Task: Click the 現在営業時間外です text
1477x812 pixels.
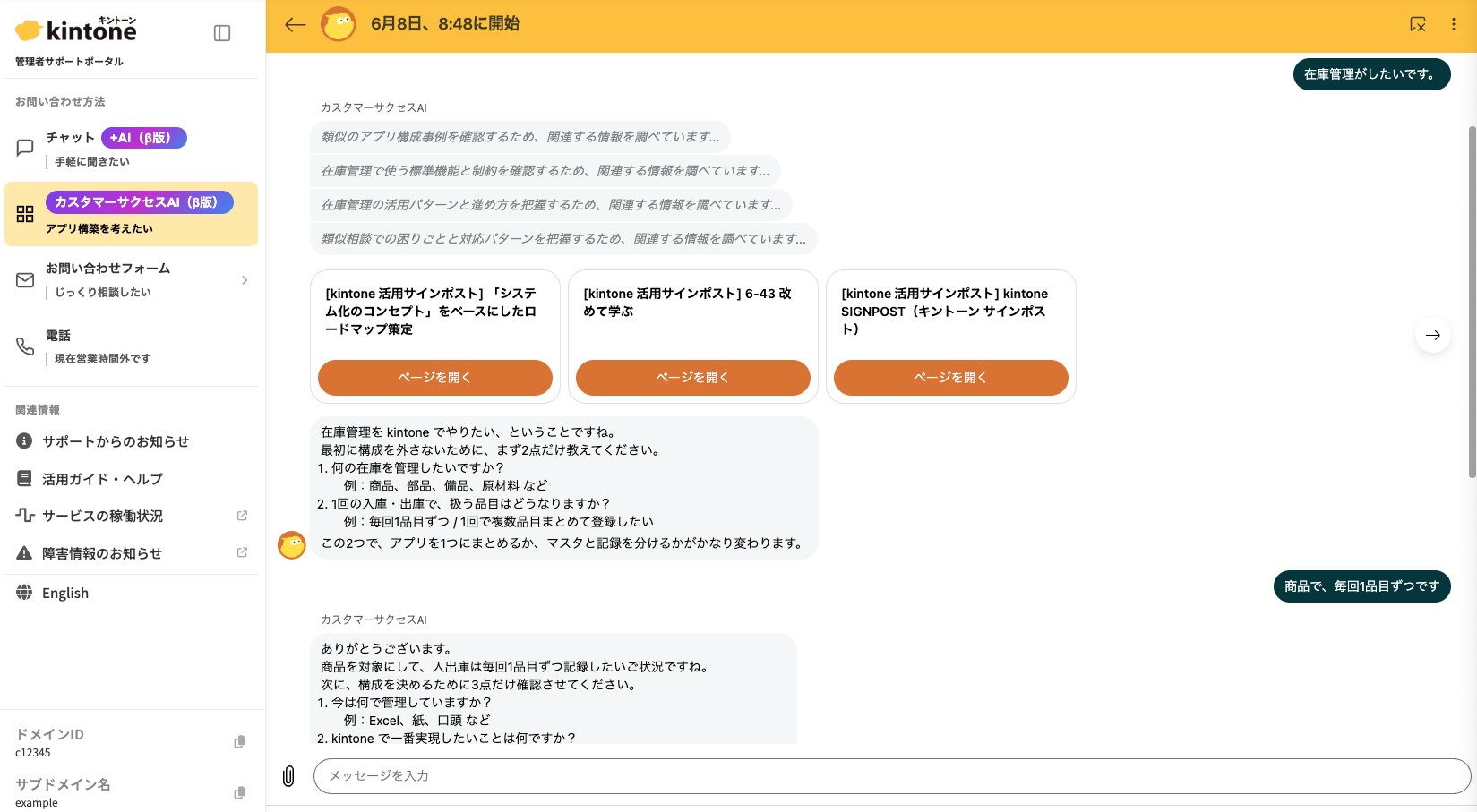Action: coord(103,359)
